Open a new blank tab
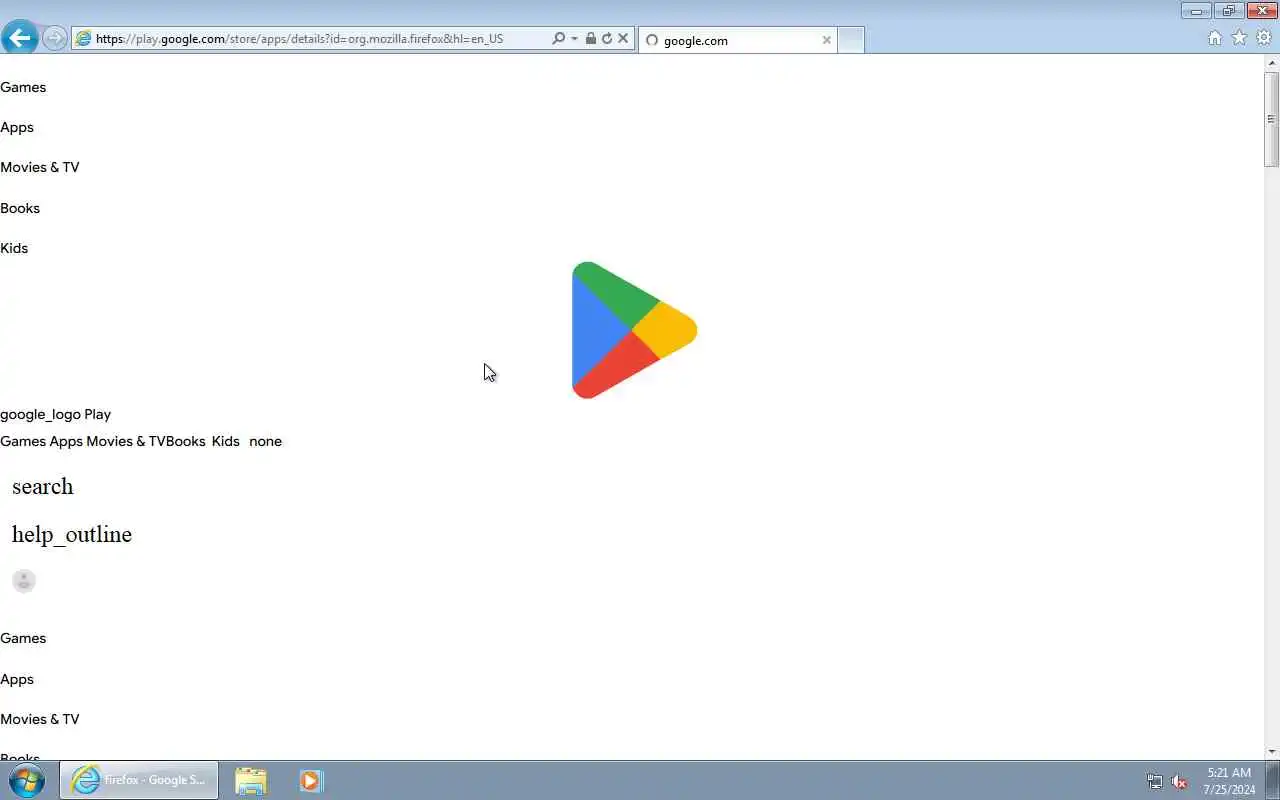Screen dimensions: 1280x800 [x=851, y=40]
